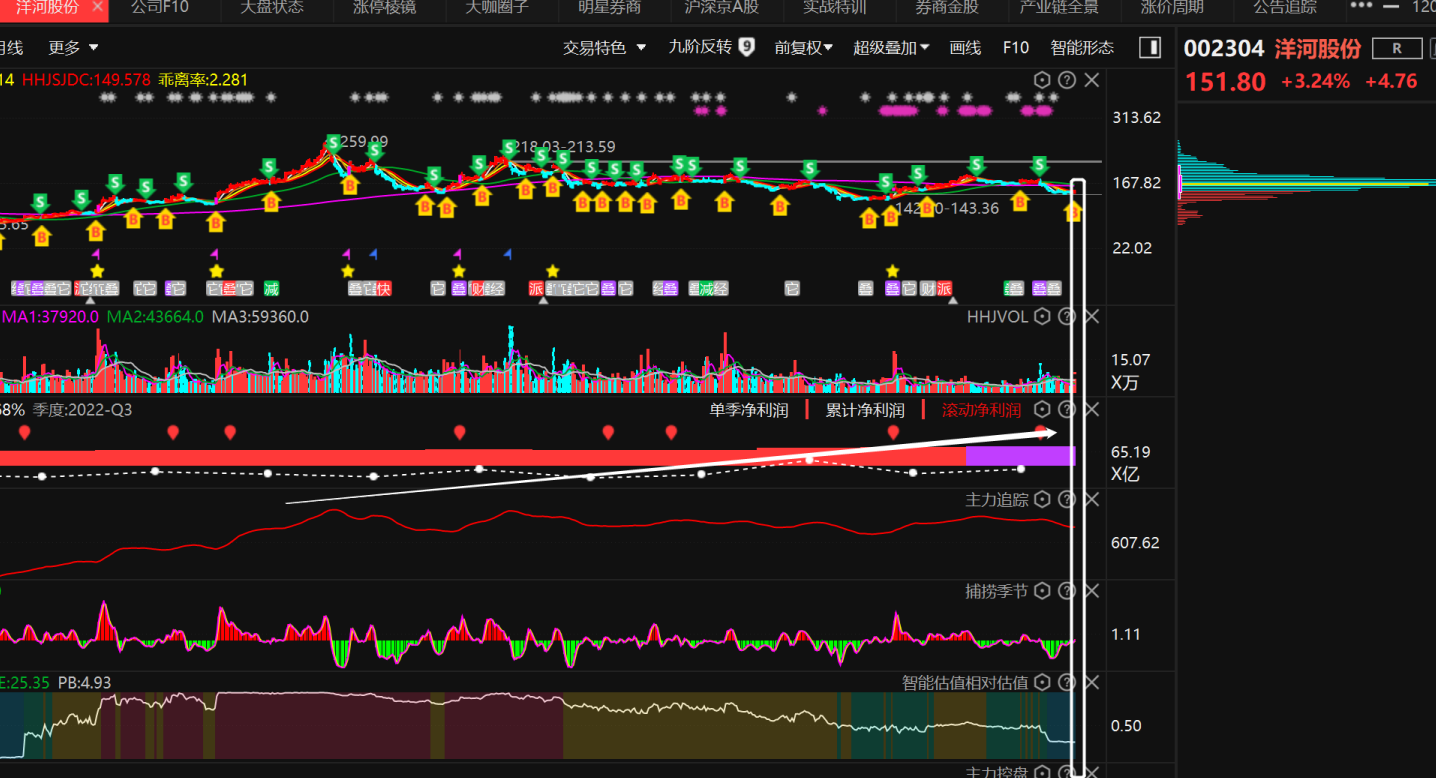Switch to the 大盘状态 tab

coord(272,7)
